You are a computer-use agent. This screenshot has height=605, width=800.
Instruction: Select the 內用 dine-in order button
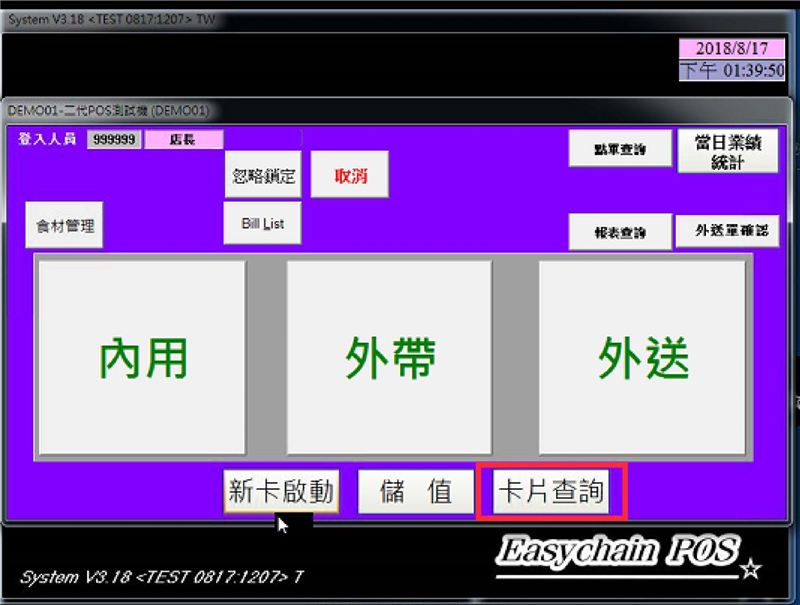[x=141, y=358]
